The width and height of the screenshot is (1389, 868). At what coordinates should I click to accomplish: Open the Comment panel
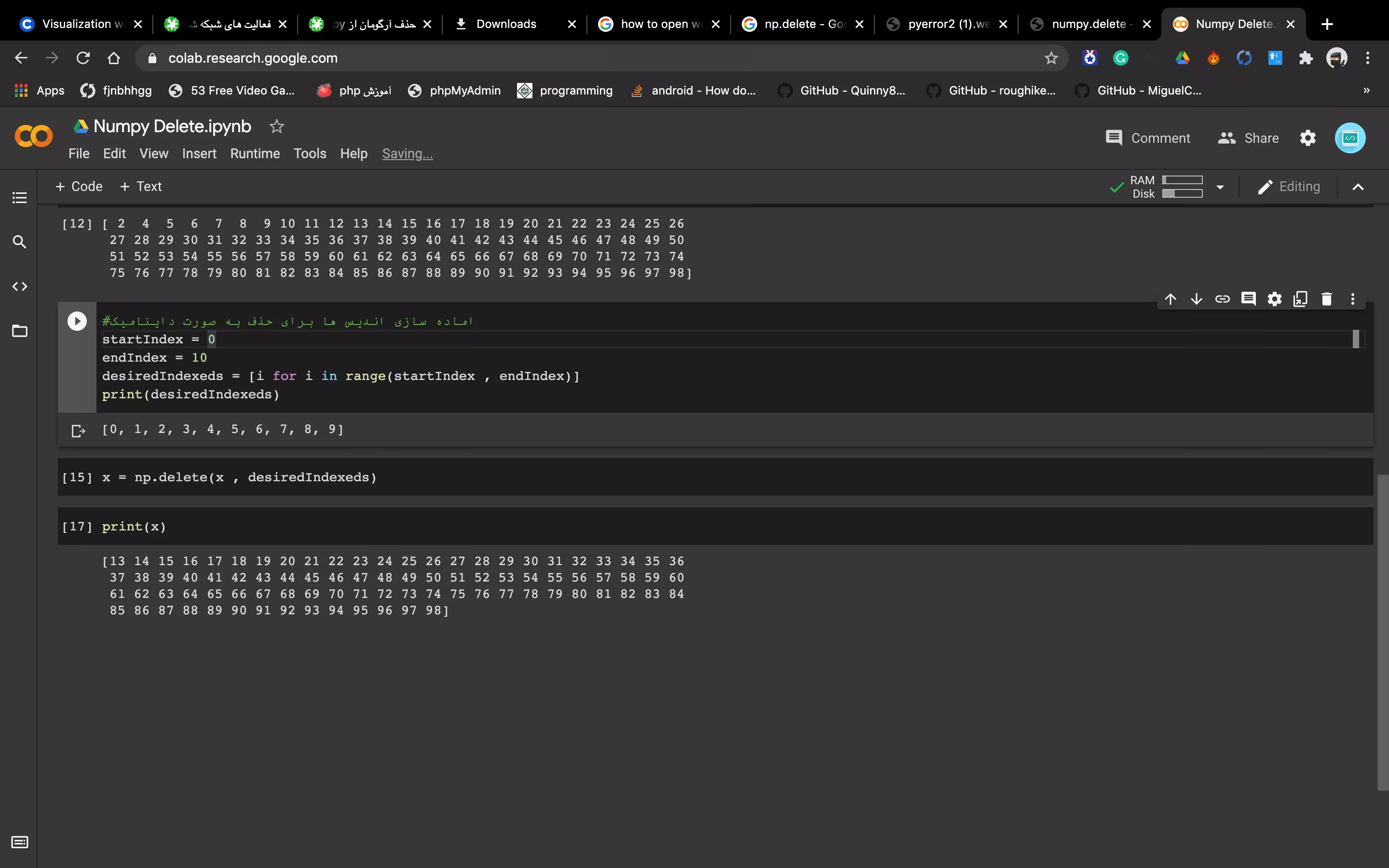coord(1148,138)
